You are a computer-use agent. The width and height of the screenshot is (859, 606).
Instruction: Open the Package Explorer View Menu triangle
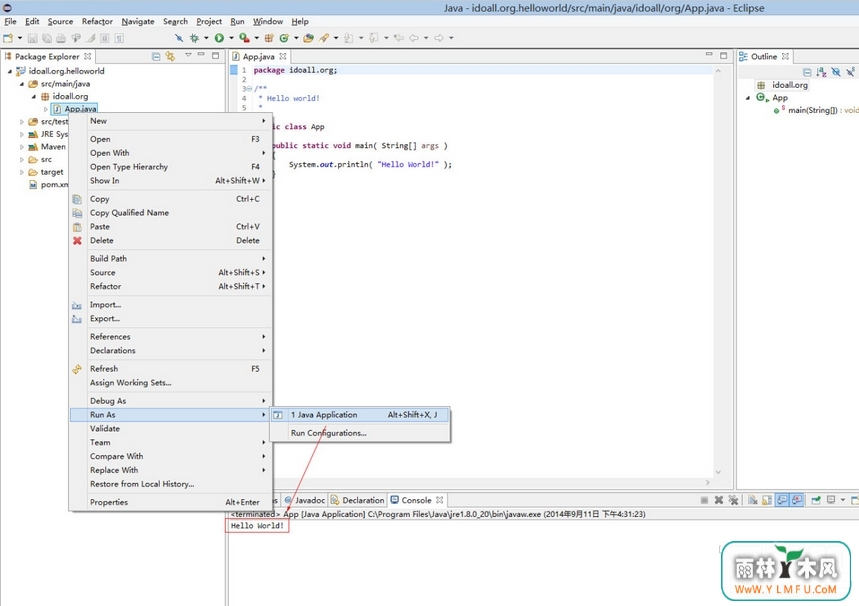(188, 55)
